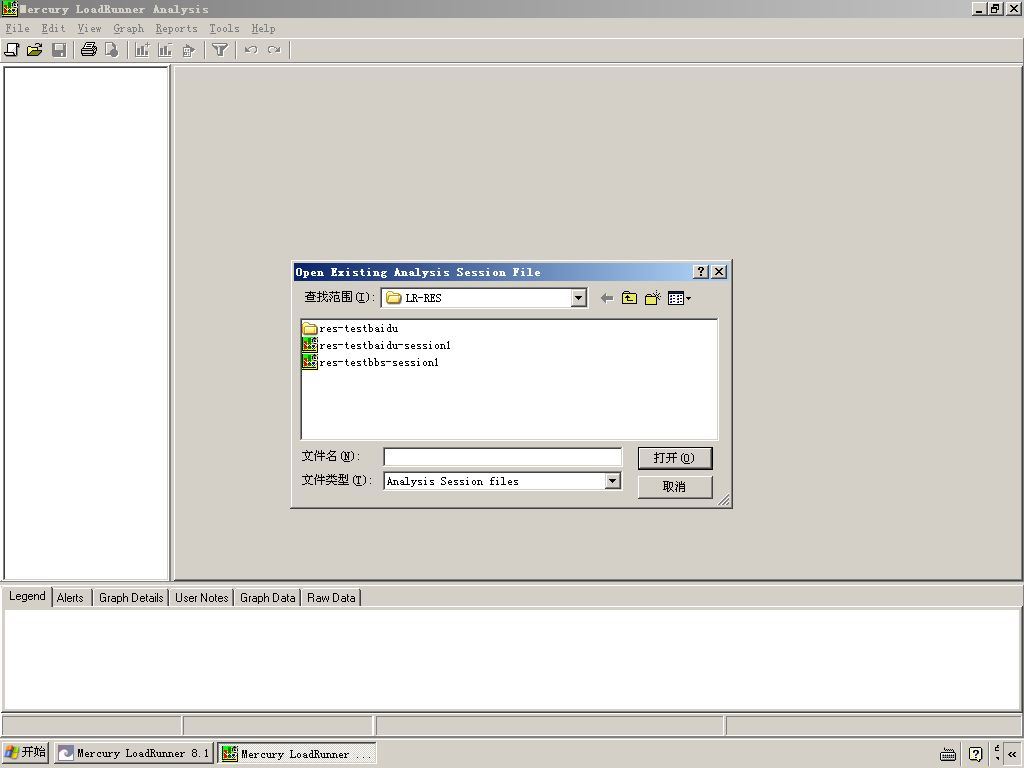Expand the LR-RES look-in dropdown
Viewport: 1024px width, 768px height.
[578, 298]
